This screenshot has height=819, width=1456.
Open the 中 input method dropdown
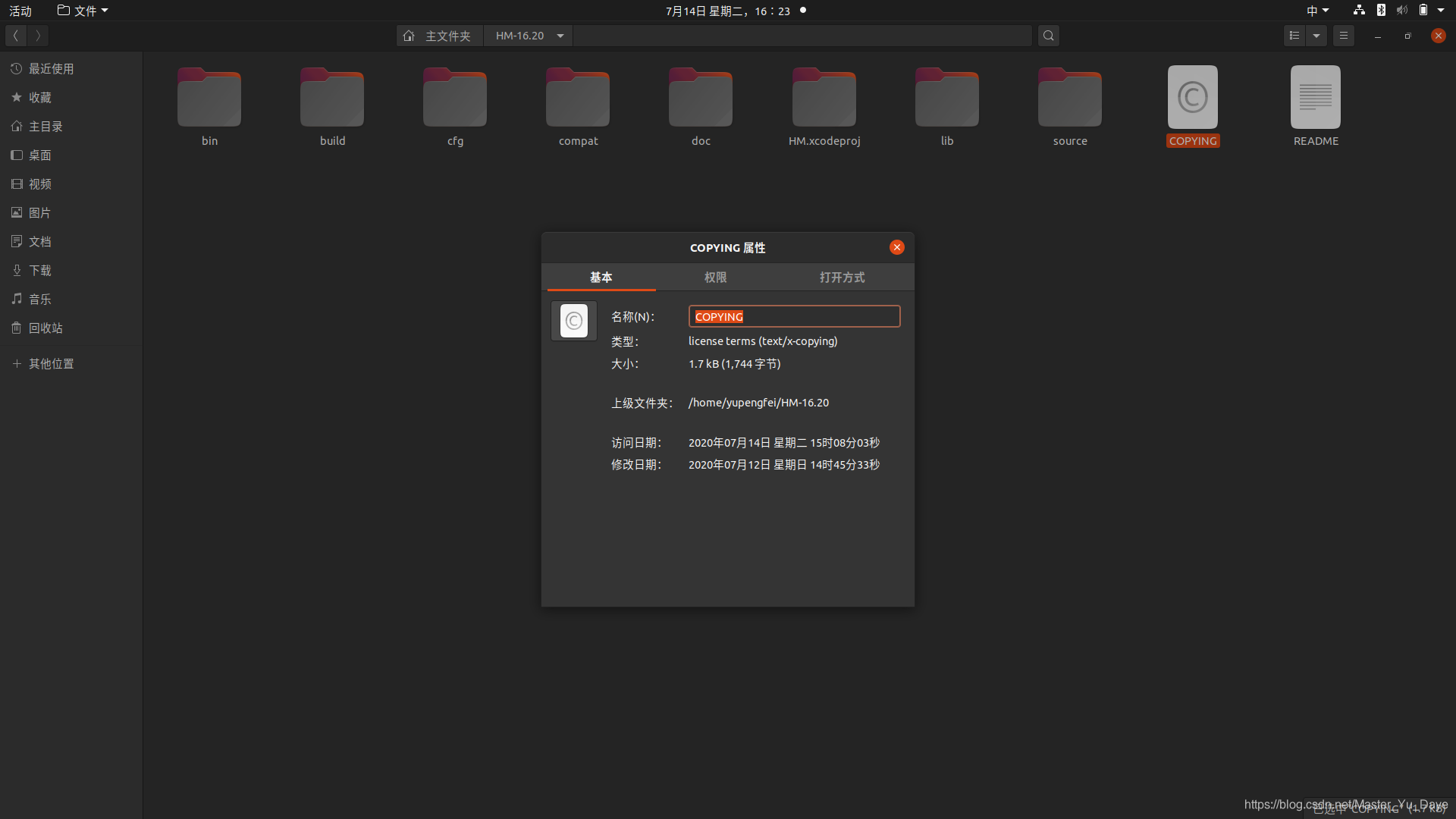click(x=1318, y=11)
